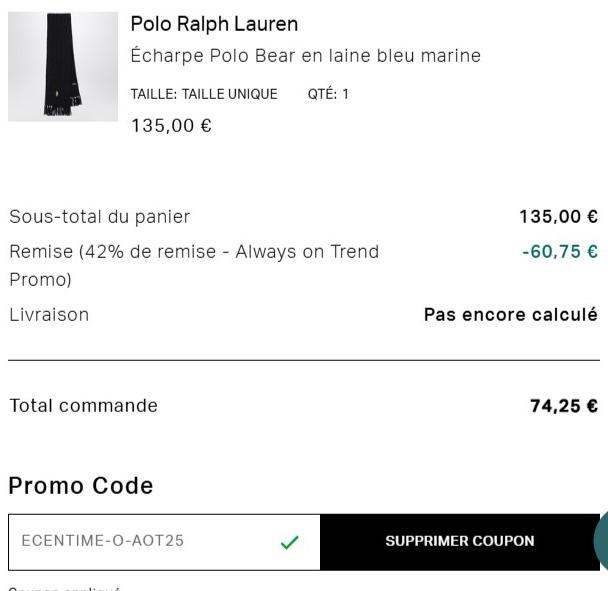Open the teal floating widget at right edge
The image size is (608, 591).
(601, 542)
